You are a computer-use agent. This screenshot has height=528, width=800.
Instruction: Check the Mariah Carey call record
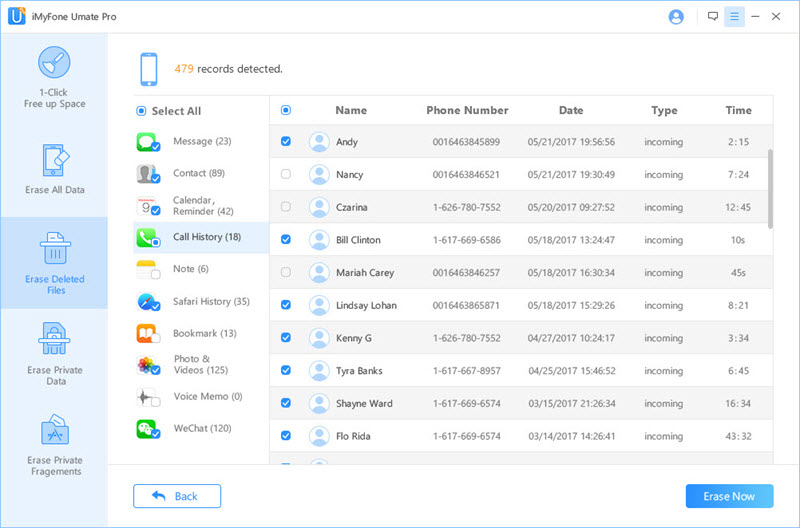tap(286, 272)
